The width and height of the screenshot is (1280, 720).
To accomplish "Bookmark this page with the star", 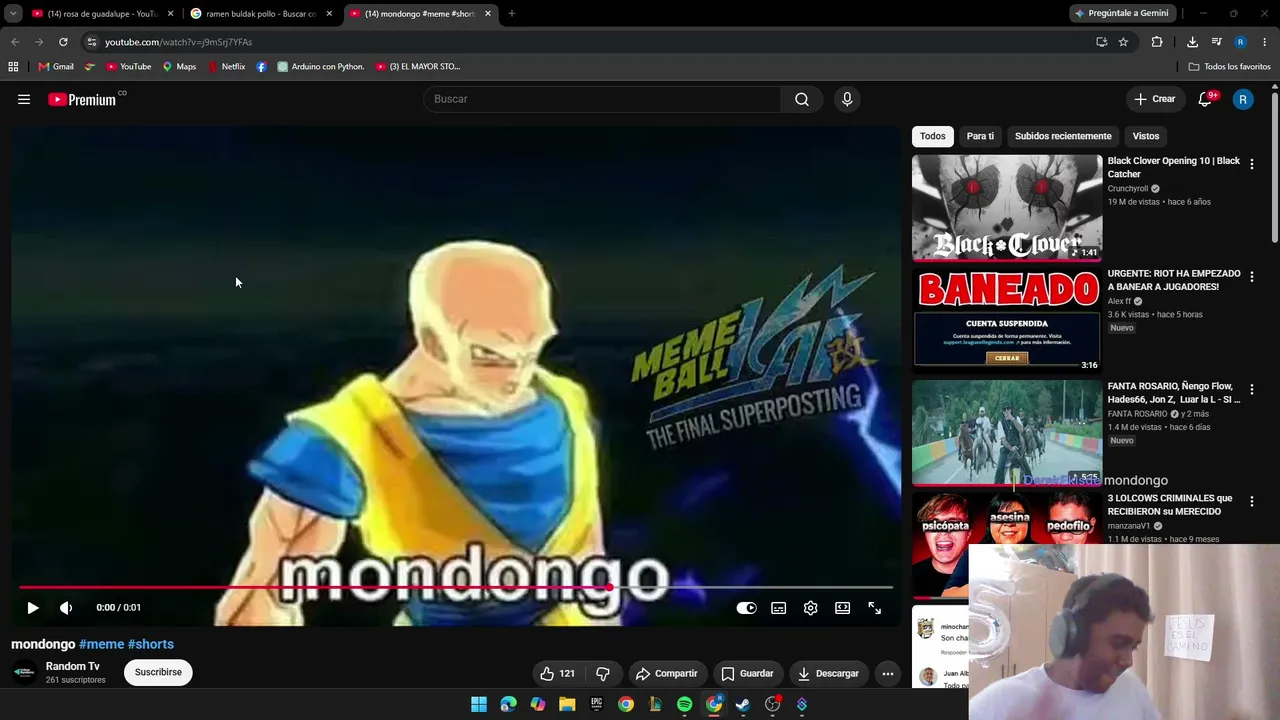I will pyautogui.click(x=1123, y=42).
